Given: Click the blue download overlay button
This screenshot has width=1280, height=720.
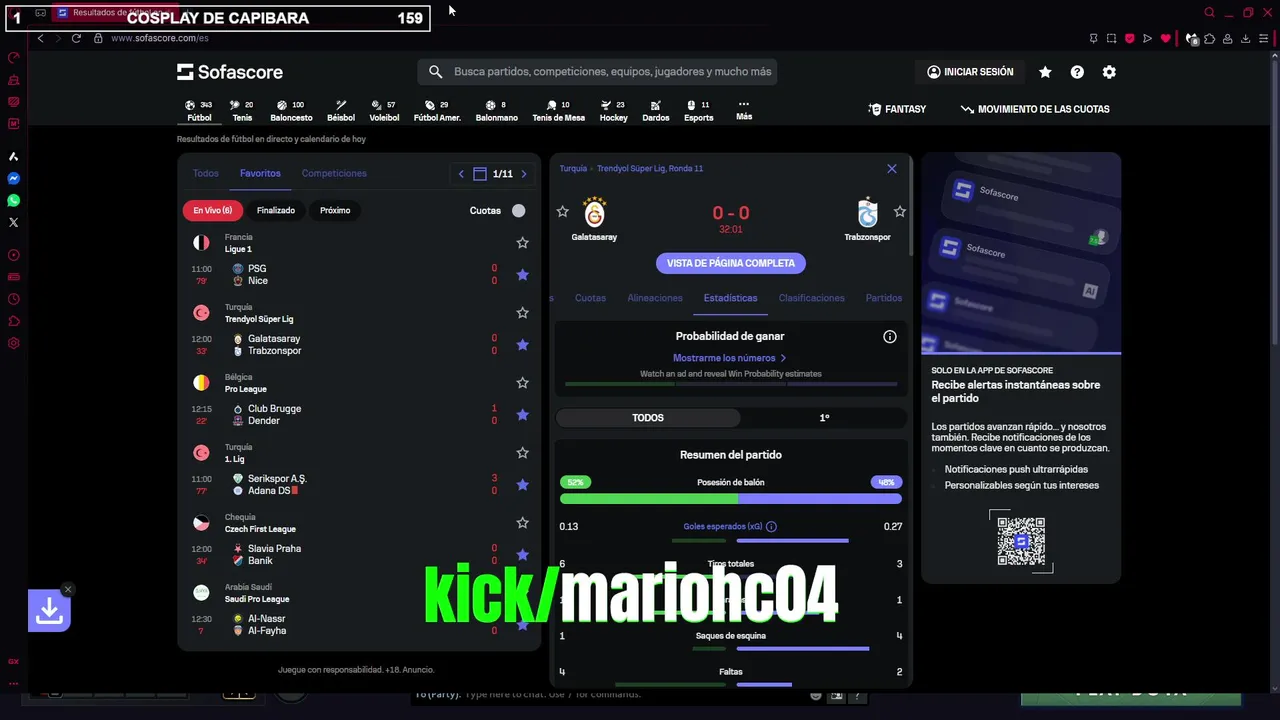Looking at the screenshot, I should pos(49,611).
